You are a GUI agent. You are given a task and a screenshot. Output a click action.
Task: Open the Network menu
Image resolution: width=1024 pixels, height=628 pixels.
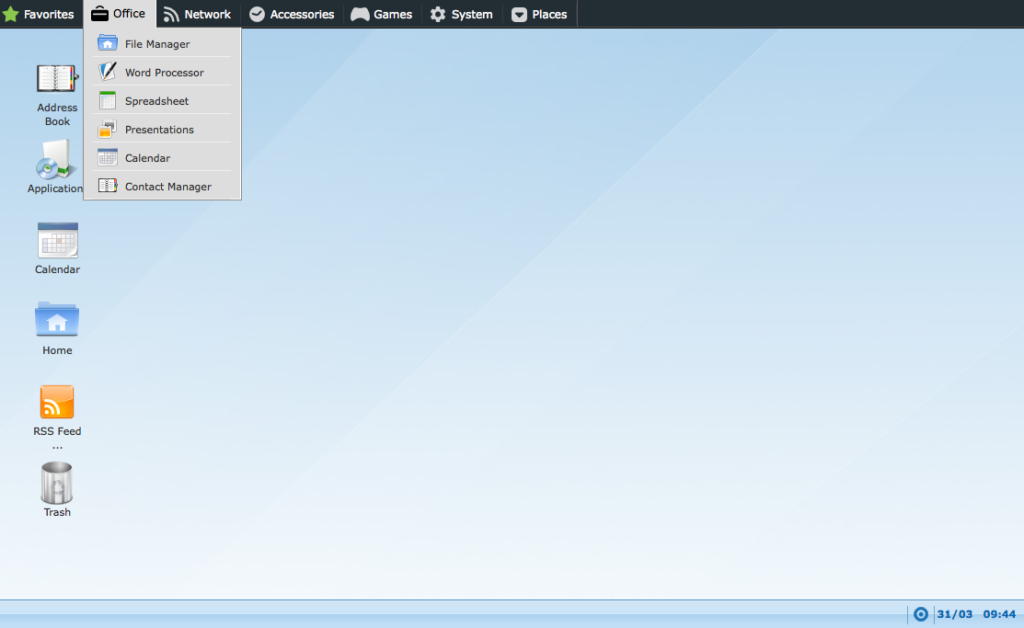click(197, 14)
